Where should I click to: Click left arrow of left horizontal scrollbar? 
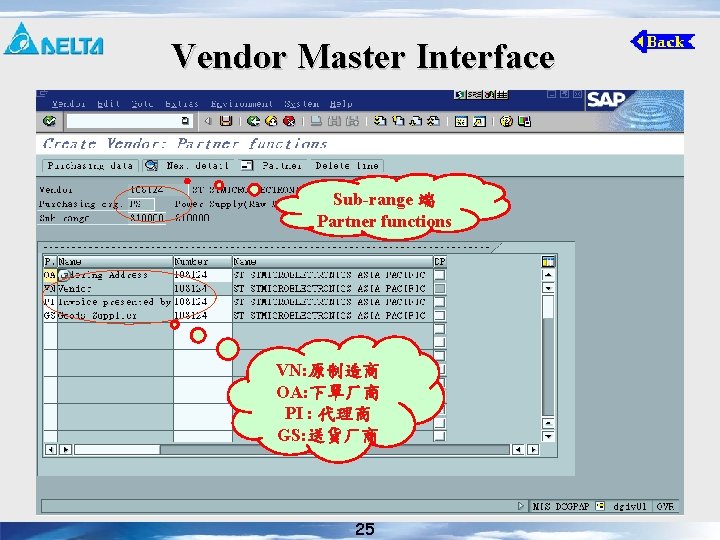click(51, 450)
